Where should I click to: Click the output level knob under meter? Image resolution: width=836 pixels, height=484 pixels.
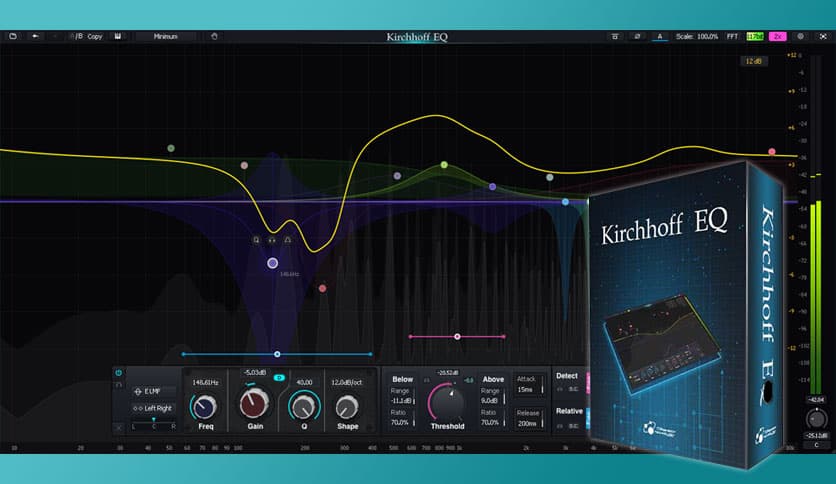[816, 419]
